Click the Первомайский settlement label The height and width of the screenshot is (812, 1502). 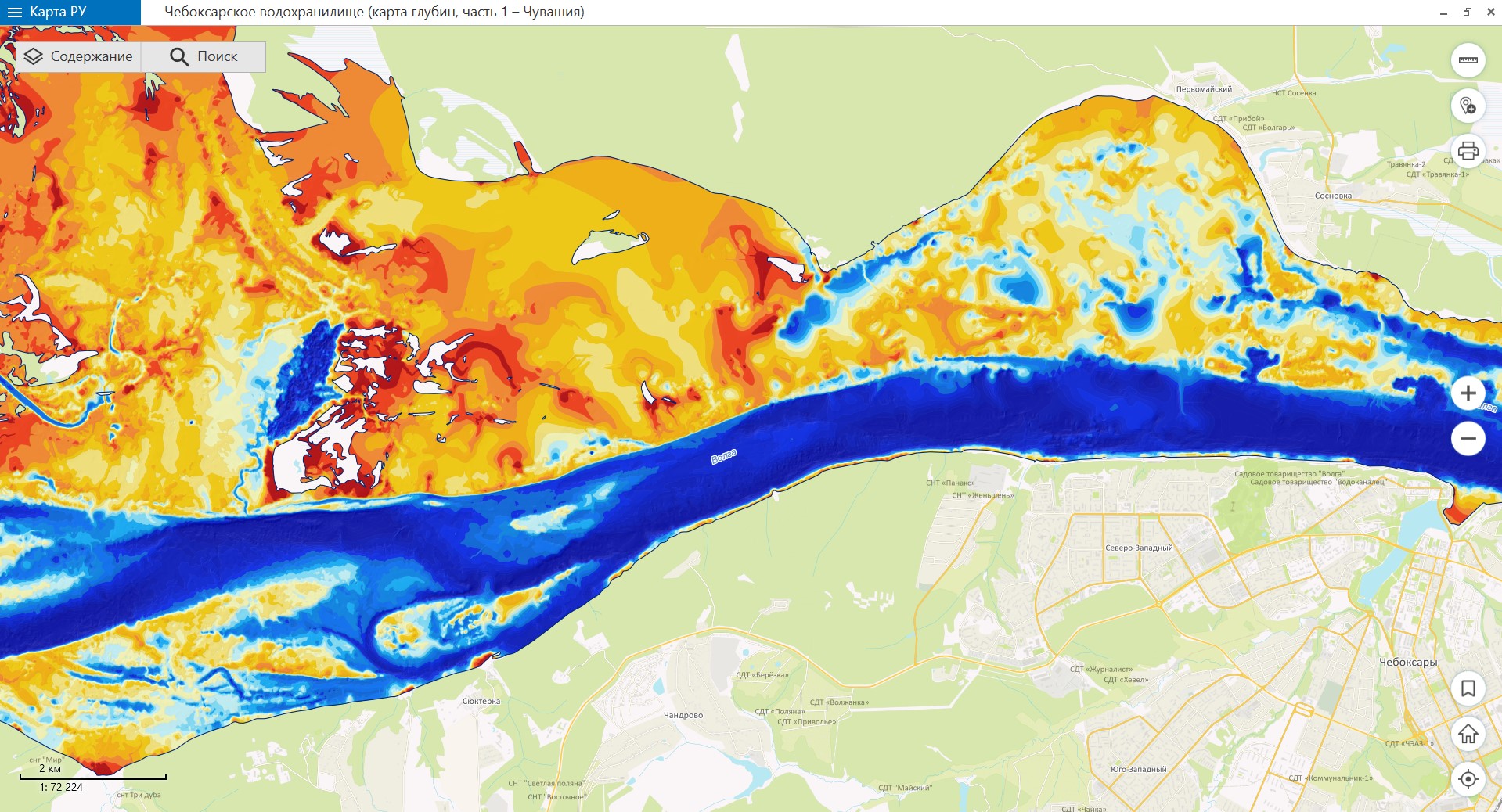1203,89
